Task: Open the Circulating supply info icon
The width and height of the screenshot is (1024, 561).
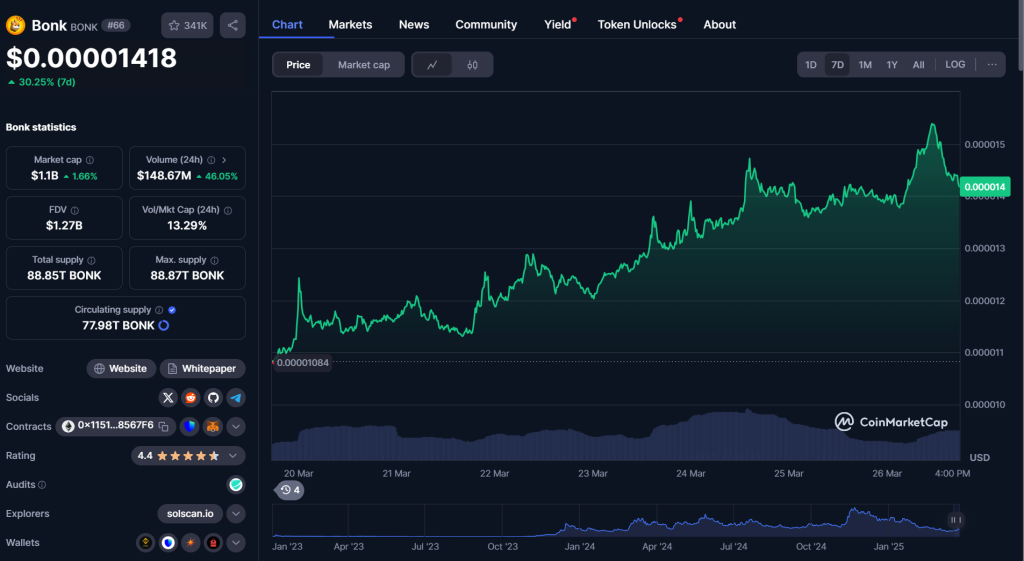Action: point(159,310)
